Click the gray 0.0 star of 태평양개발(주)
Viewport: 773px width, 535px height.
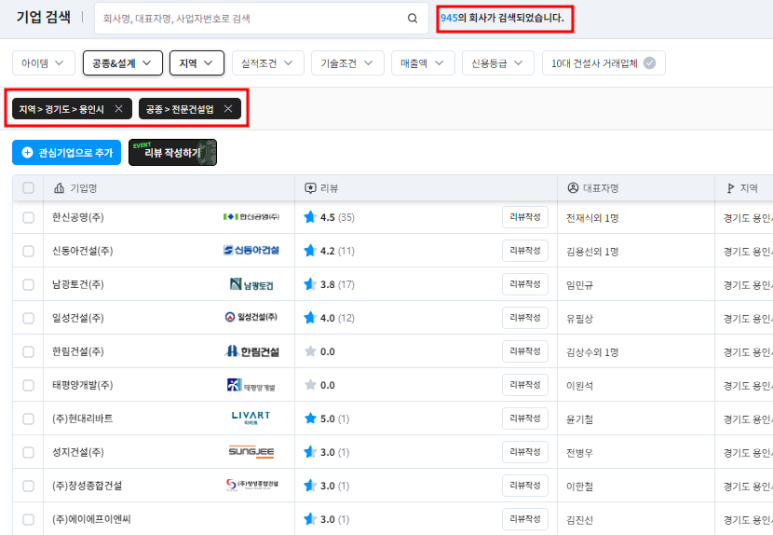[310, 385]
